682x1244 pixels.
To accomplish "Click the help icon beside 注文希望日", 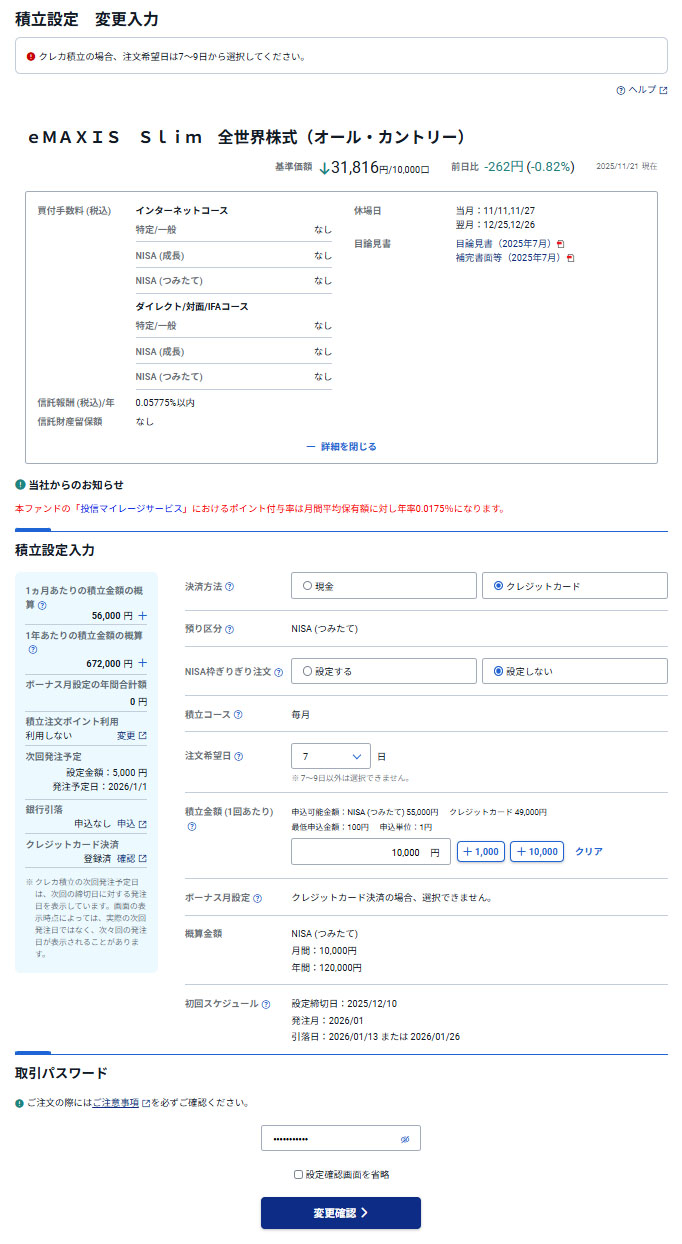I will [x=238, y=757].
